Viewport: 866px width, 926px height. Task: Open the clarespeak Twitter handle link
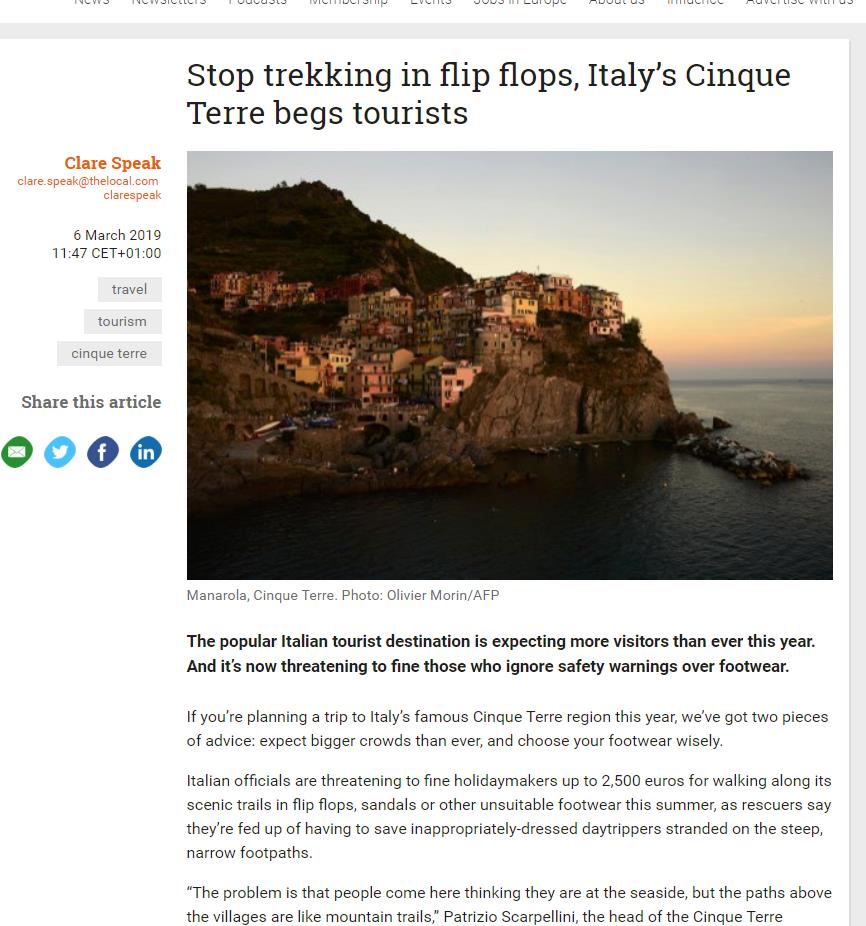pyautogui.click(x=132, y=195)
